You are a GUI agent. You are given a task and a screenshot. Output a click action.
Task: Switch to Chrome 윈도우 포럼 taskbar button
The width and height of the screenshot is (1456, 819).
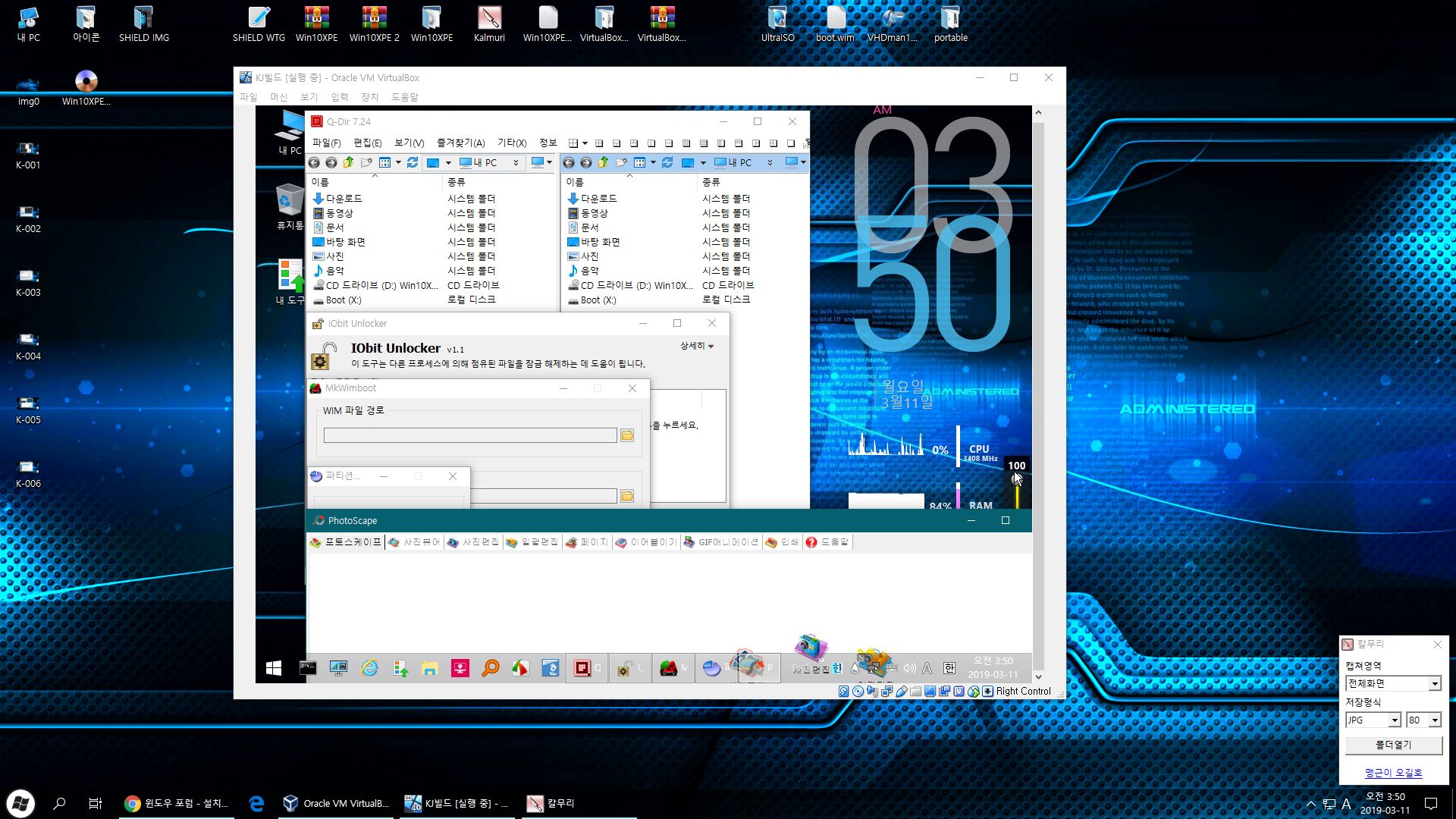pyautogui.click(x=177, y=803)
